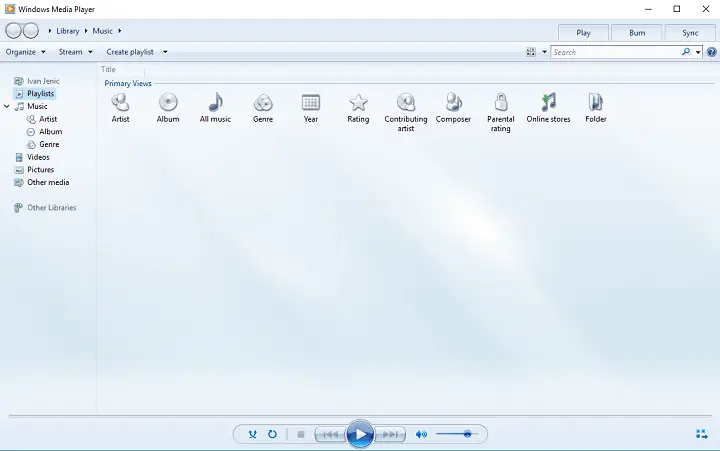
Task: Click in the Search input field
Action: pos(615,52)
